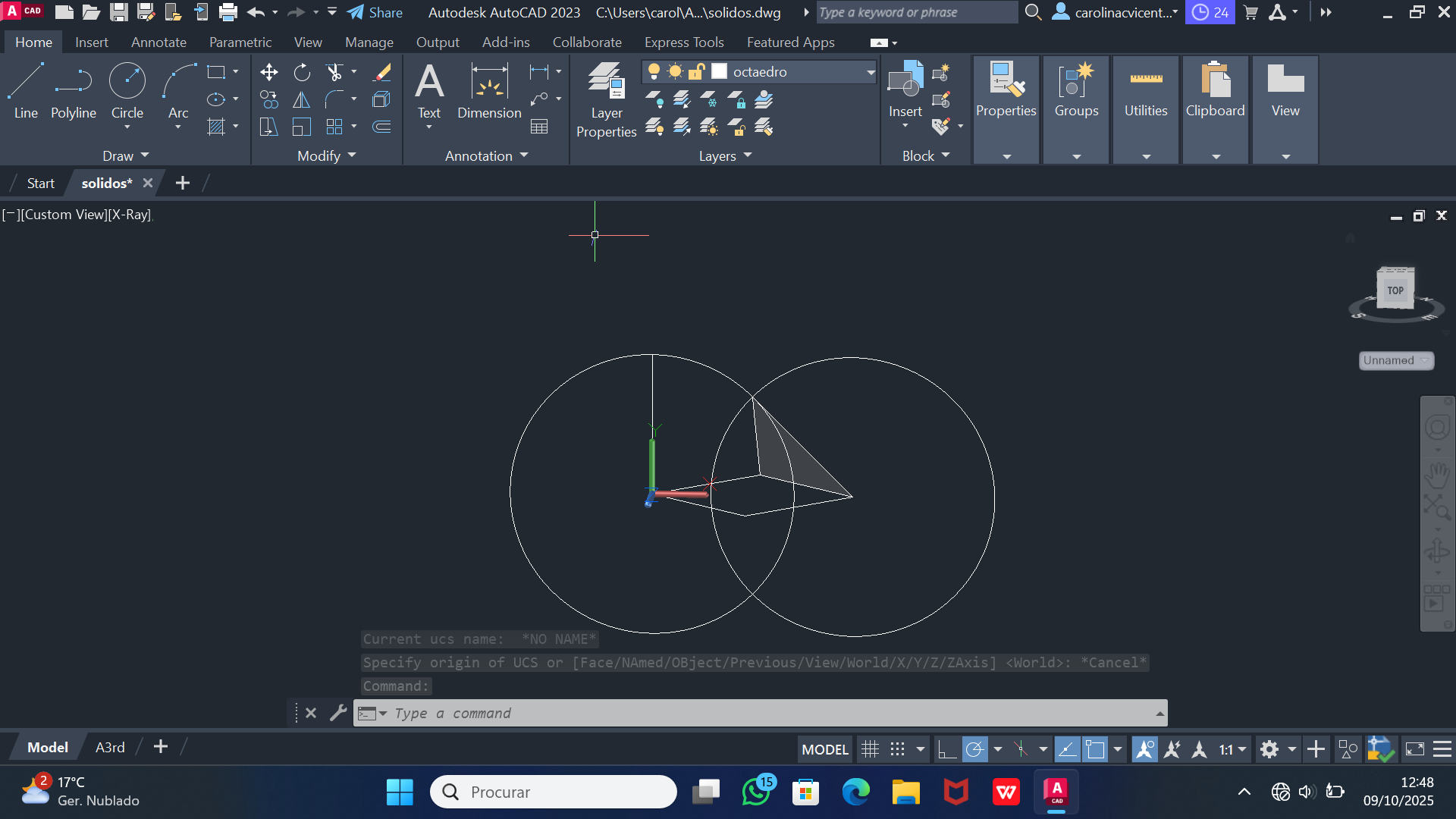Toggle Polar Tracking in status bar

[x=975, y=750]
